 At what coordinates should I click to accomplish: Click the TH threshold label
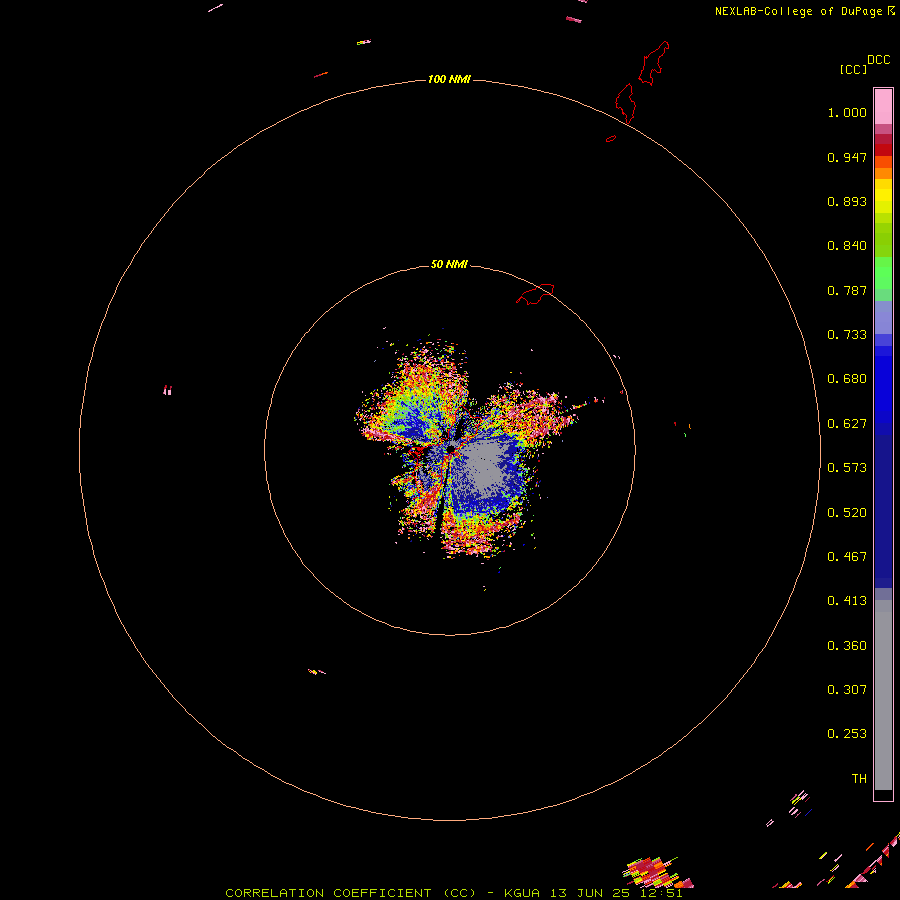(859, 779)
